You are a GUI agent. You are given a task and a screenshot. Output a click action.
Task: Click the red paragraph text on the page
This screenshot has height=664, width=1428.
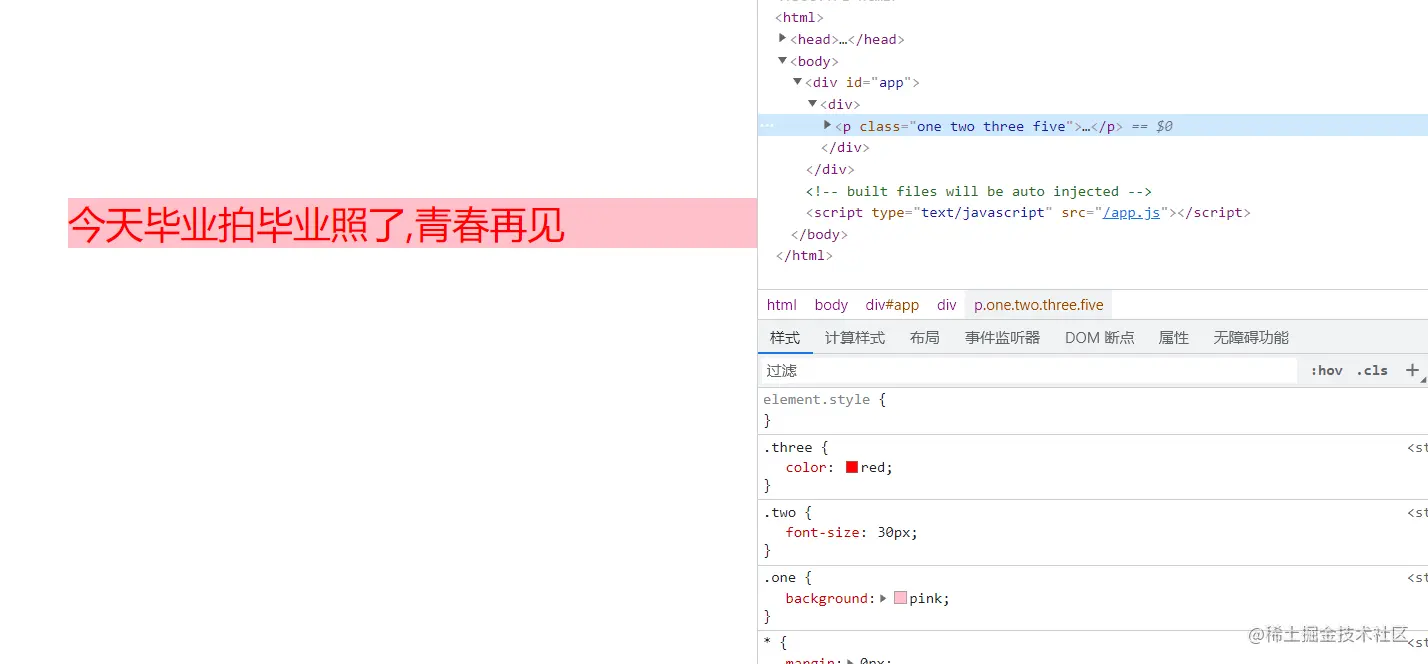(x=317, y=224)
